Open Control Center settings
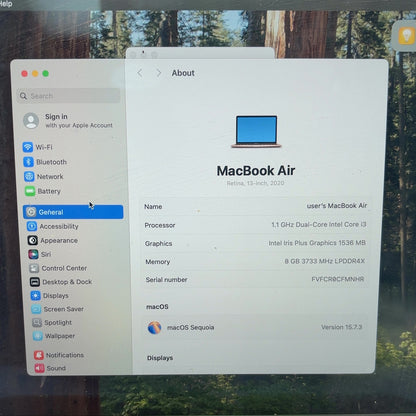The image size is (416, 416). tap(58, 268)
